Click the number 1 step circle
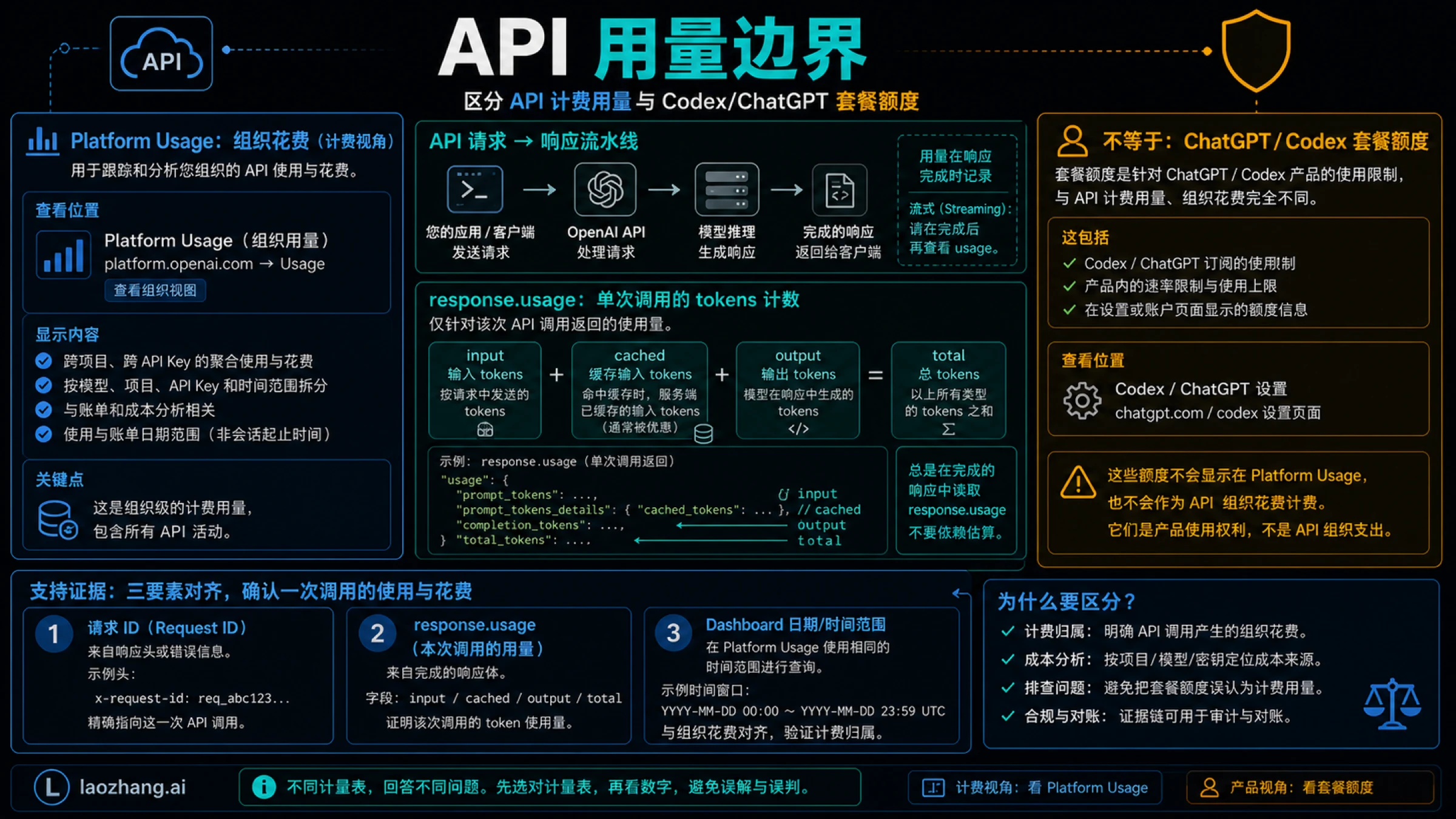1456x819 pixels. (x=54, y=633)
